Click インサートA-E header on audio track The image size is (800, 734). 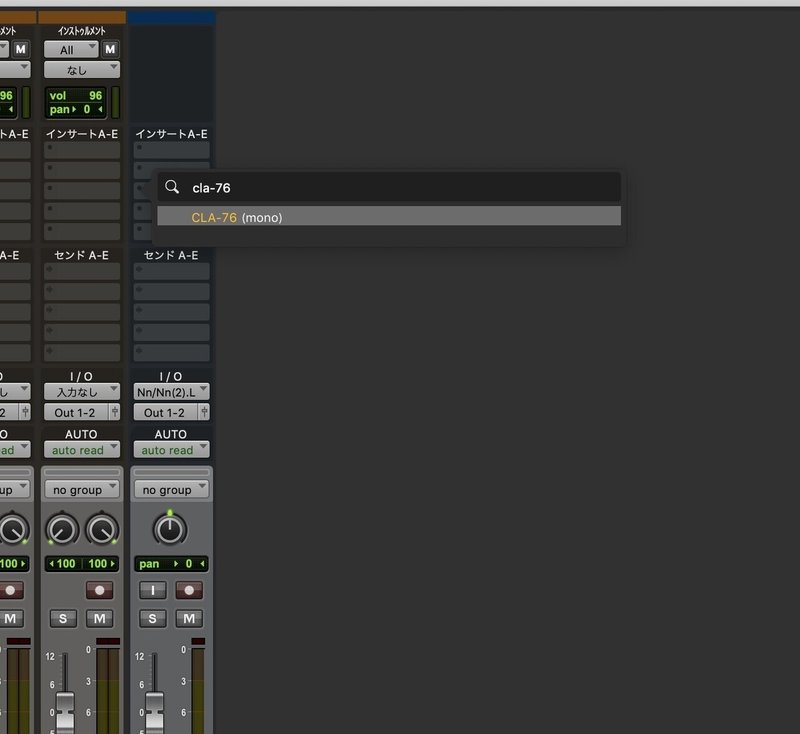171,134
